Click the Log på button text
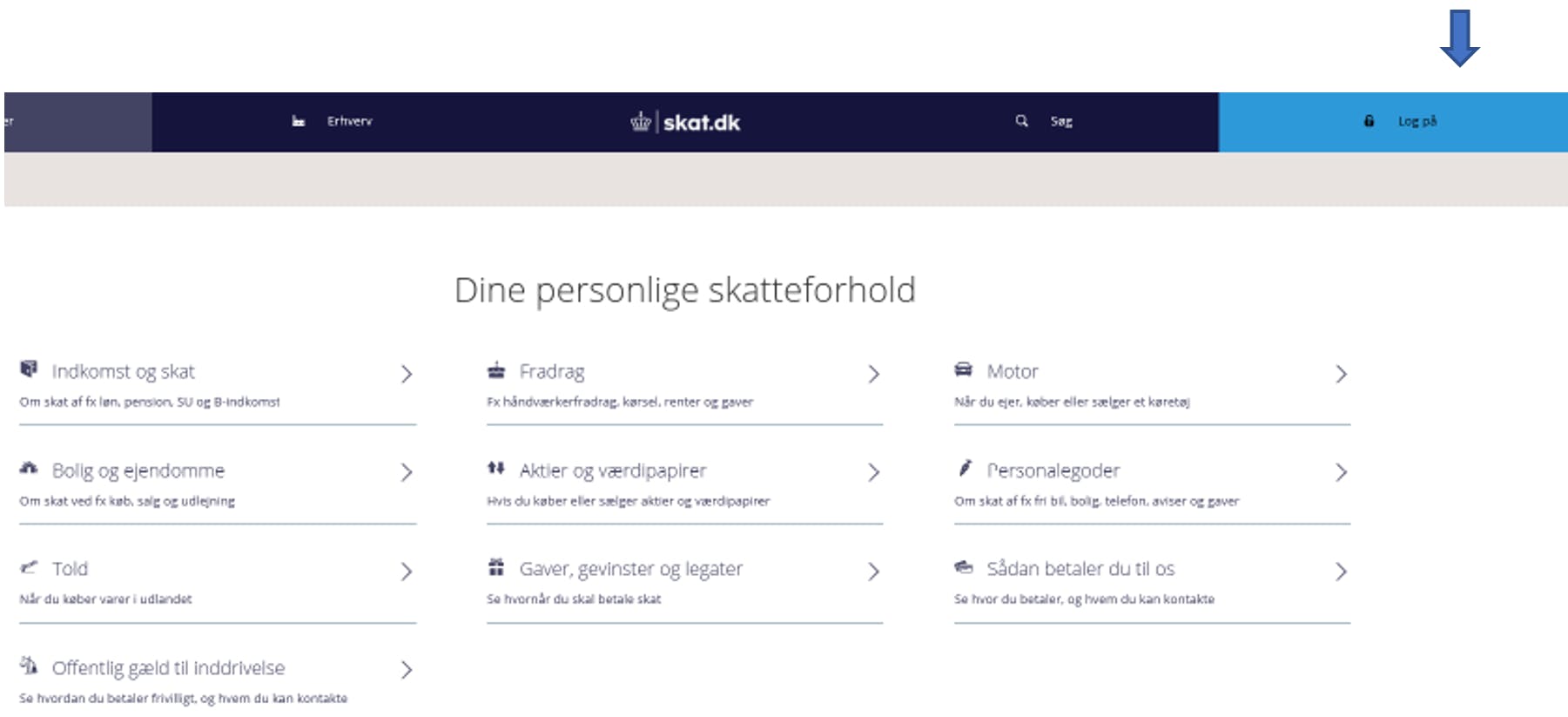Screen dimensions: 1568x717 pyautogui.click(x=1417, y=121)
